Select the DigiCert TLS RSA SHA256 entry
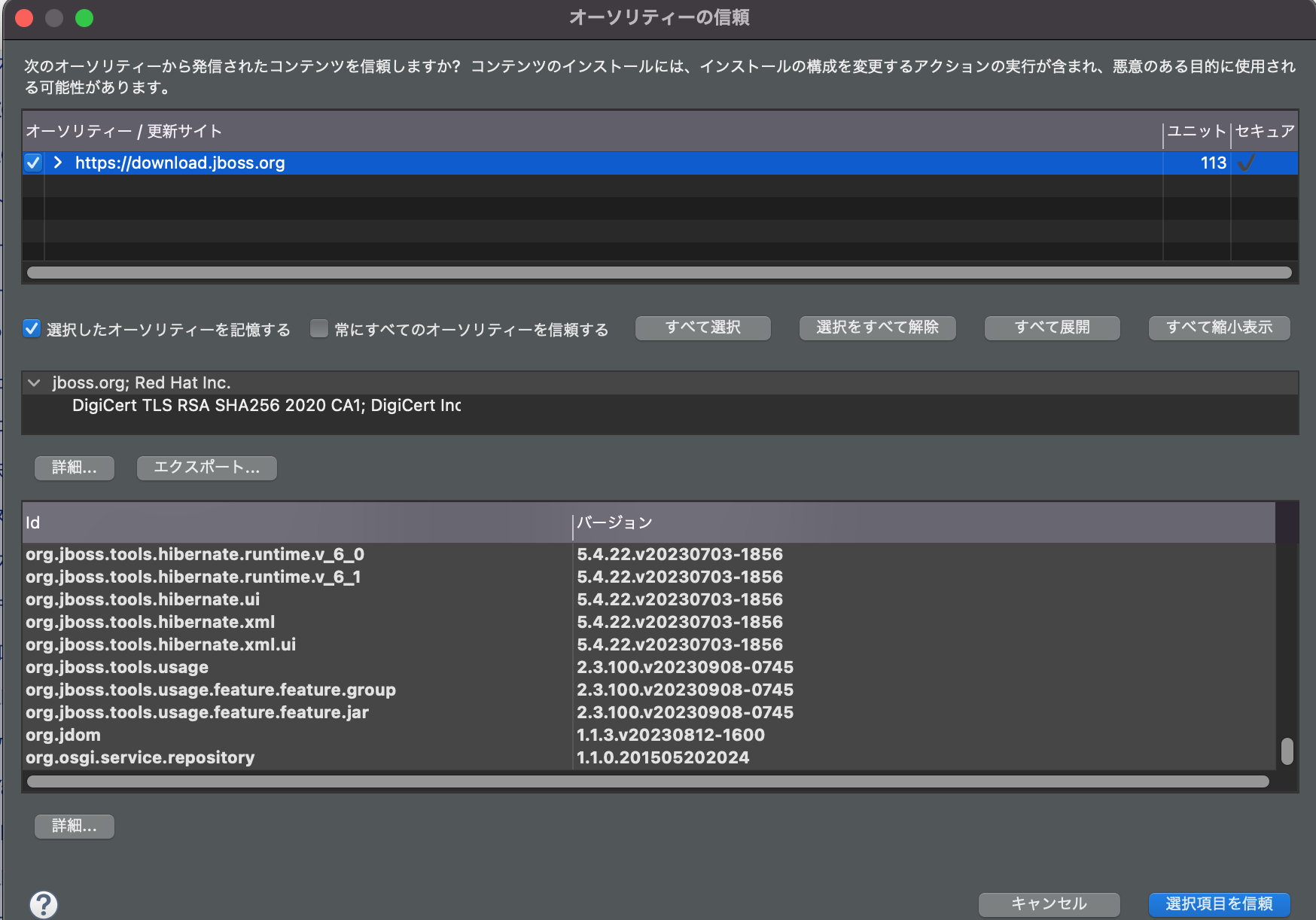The height and width of the screenshot is (920, 1316). pos(267,405)
